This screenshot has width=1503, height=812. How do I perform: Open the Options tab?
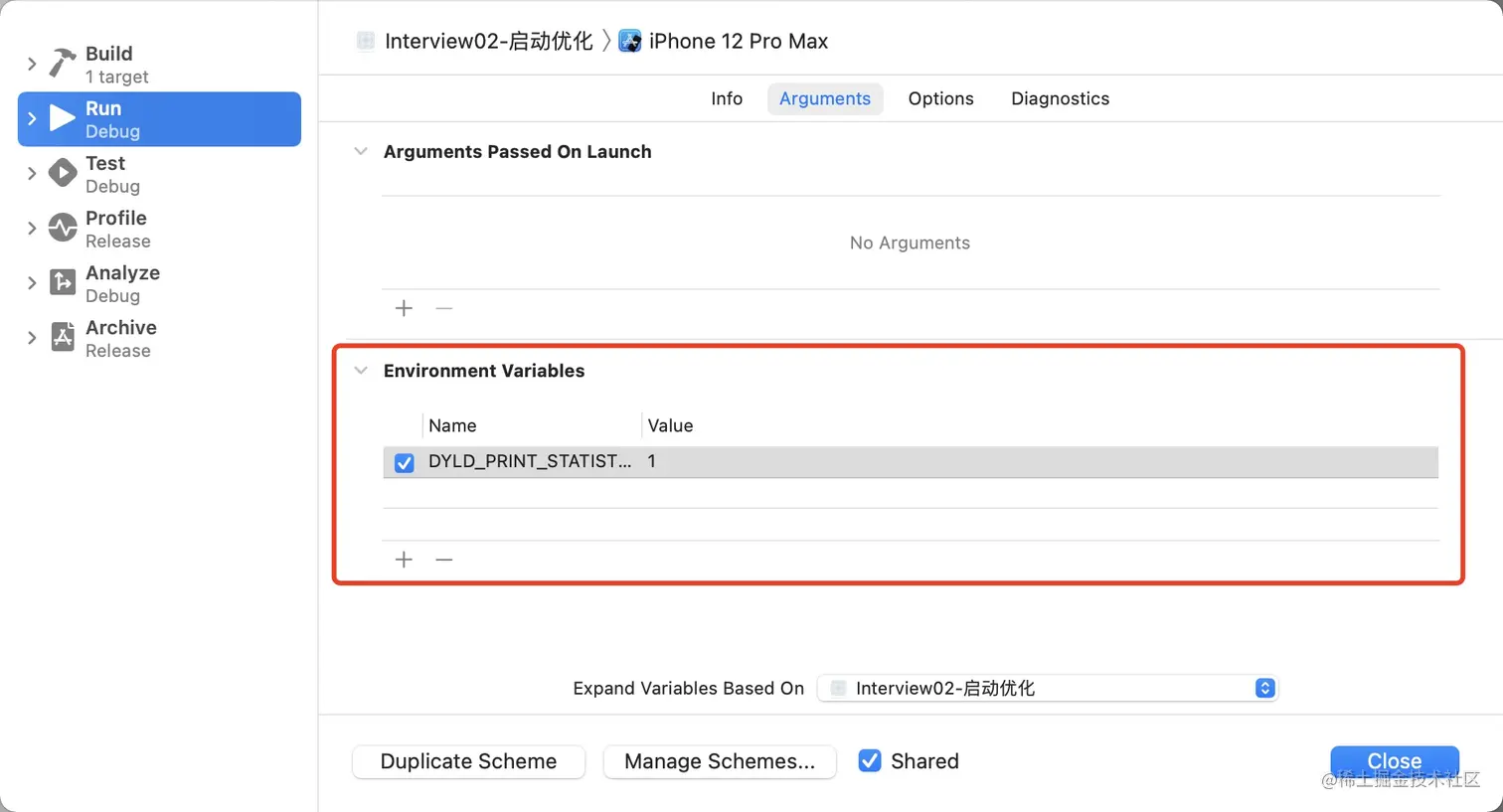941,98
